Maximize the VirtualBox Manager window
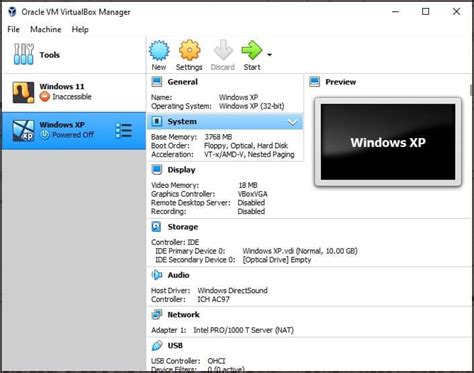The height and width of the screenshot is (373, 474). (426, 12)
